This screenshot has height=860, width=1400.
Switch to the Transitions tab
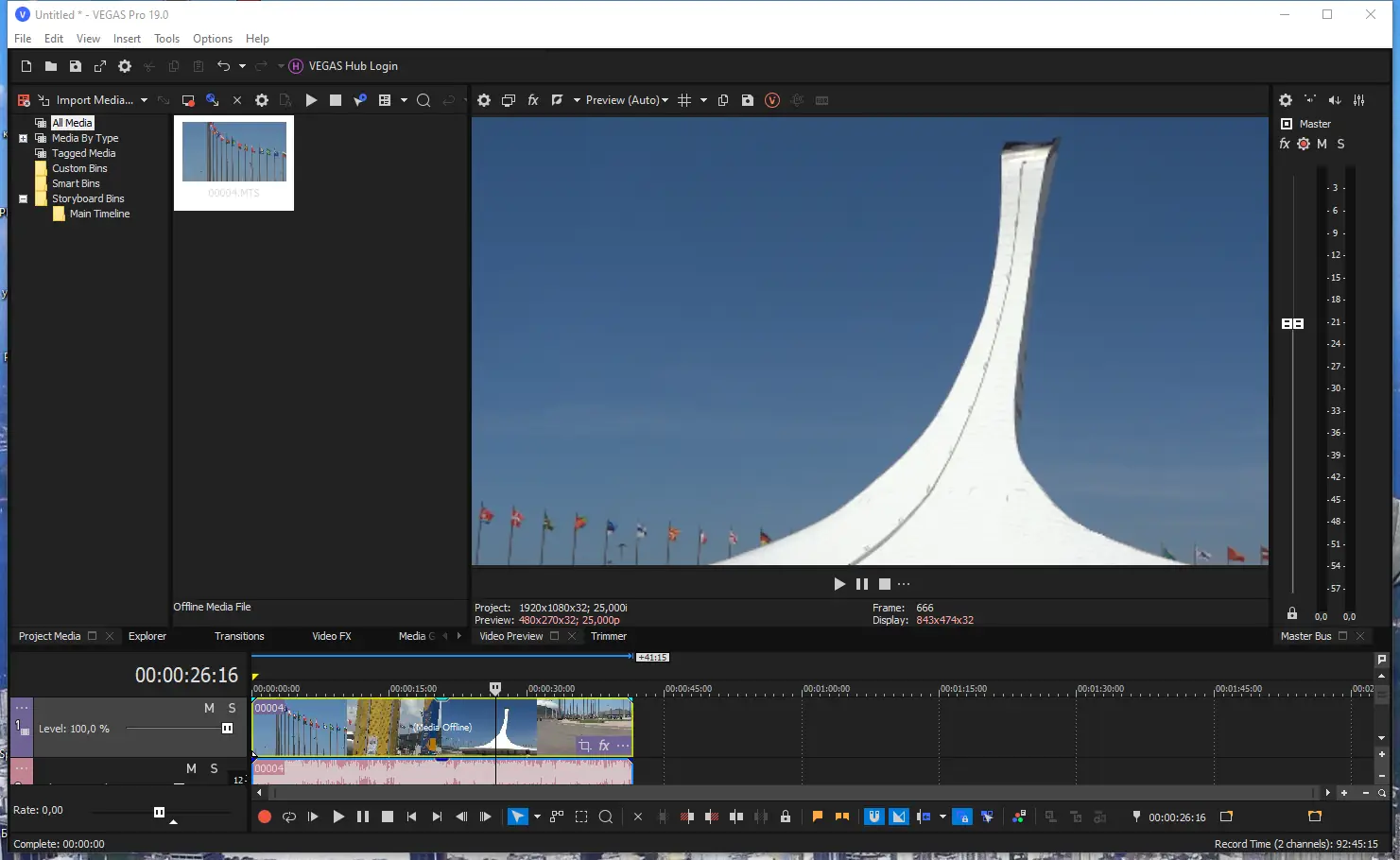[x=239, y=636]
